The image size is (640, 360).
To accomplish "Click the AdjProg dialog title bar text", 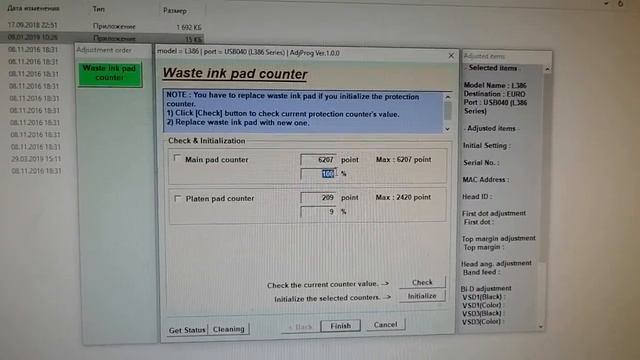I will click(x=248, y=53).
